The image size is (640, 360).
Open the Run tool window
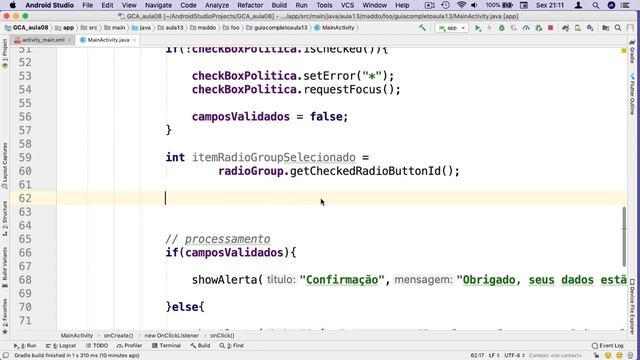click(x=25, y=346)
